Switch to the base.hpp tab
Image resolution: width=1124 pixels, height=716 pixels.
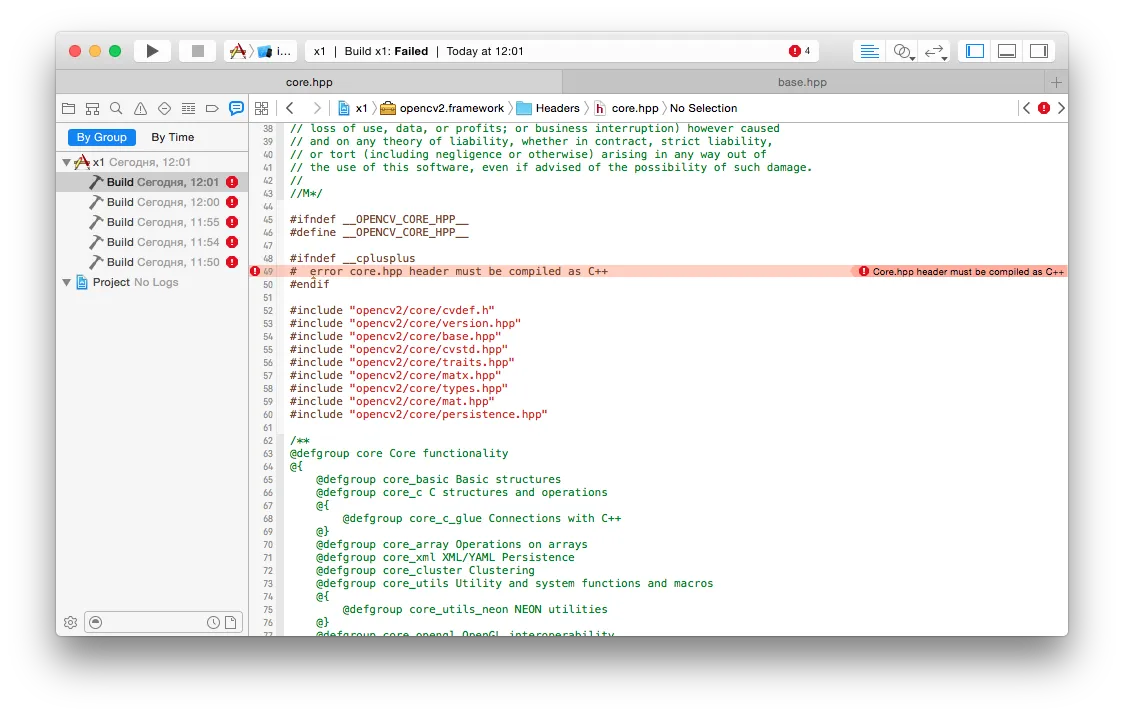pyautogui.click(x=802, y=82)
